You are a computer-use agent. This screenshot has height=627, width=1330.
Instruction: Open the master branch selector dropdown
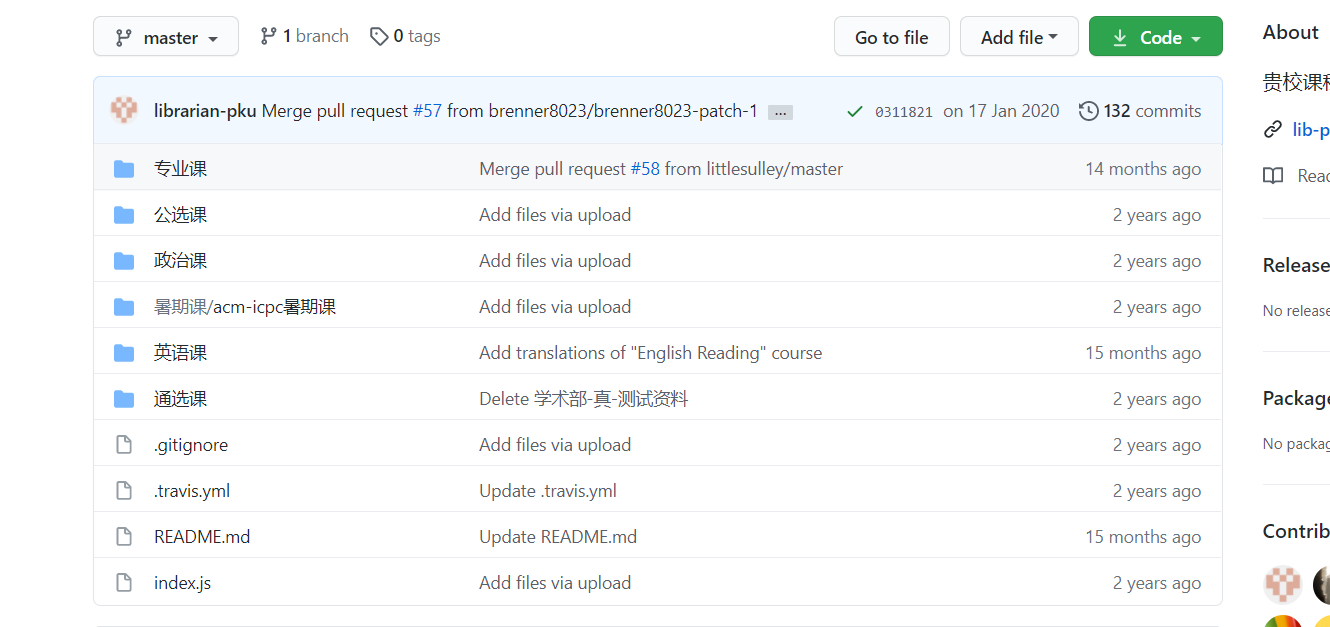tap(166, 35)
